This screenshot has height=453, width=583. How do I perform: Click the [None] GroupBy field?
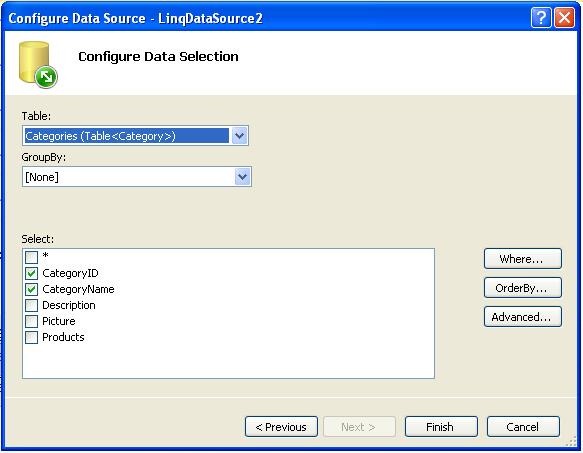click(129, 177)
